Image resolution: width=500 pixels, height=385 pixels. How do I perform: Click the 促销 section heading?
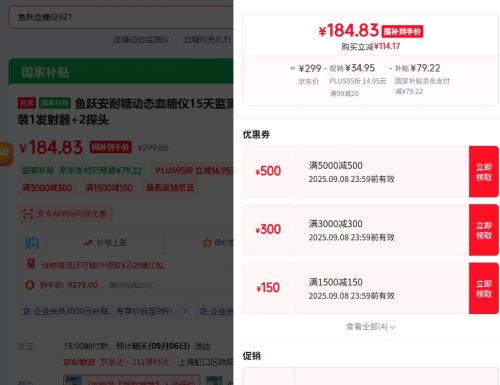(x=252, y=356)
